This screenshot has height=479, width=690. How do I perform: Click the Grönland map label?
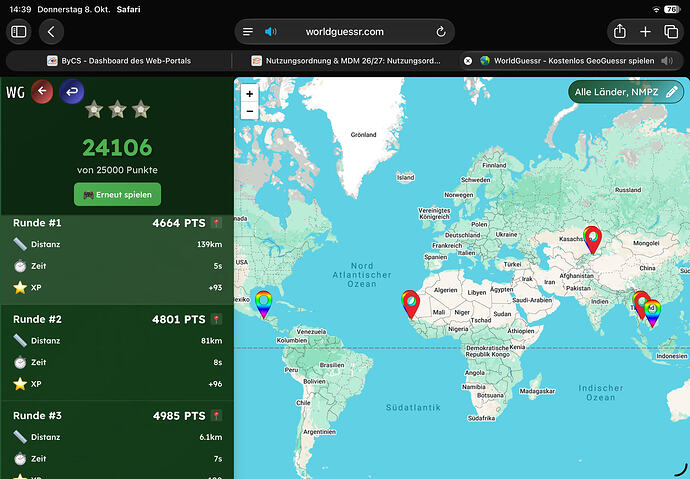(363, 135)
